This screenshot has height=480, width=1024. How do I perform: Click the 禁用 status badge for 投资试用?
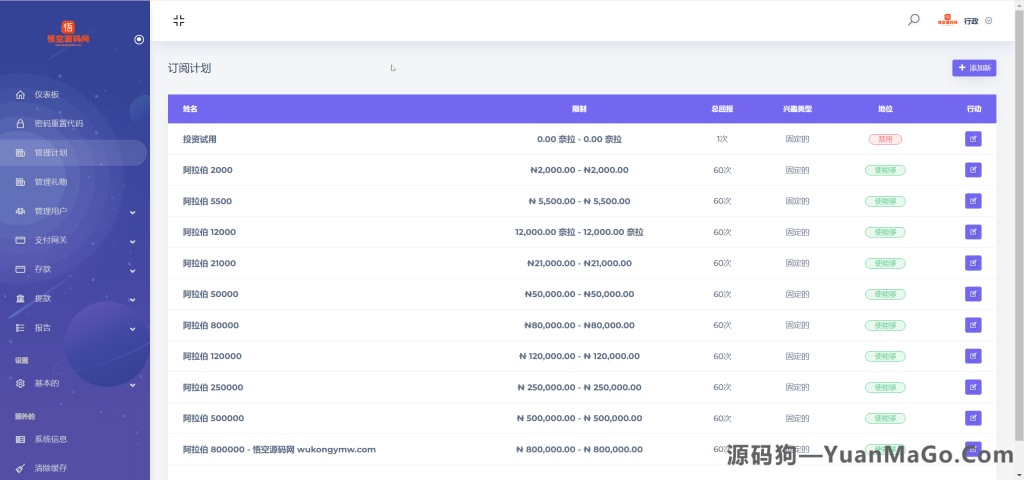pyautogui.click(x=885, y=139)
